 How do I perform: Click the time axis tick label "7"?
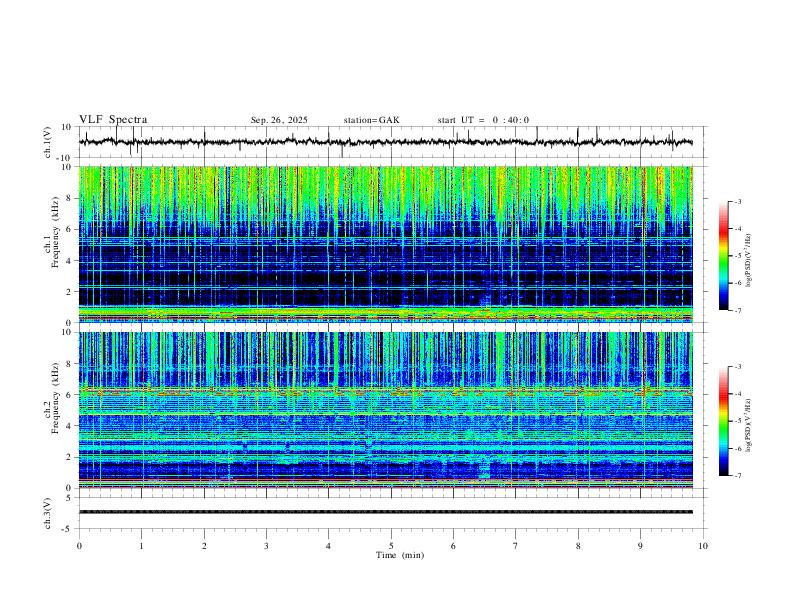[516, 546]
